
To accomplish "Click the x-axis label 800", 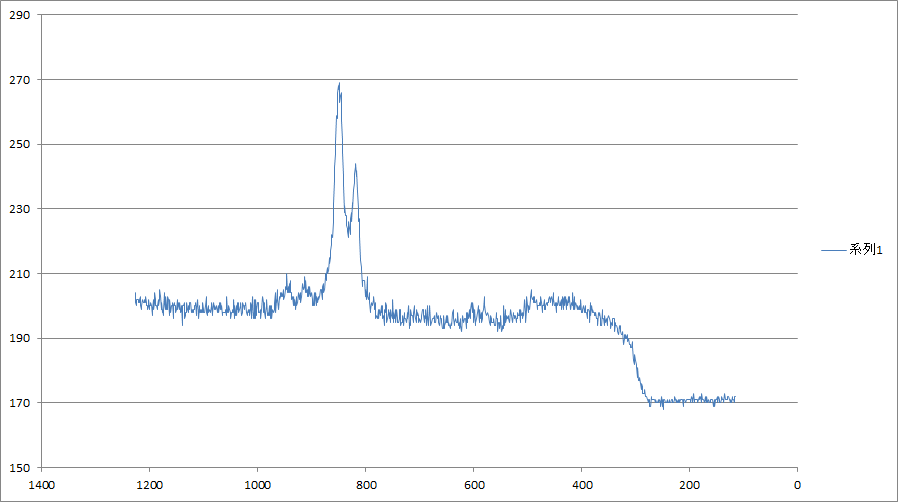I will point(367,485).
